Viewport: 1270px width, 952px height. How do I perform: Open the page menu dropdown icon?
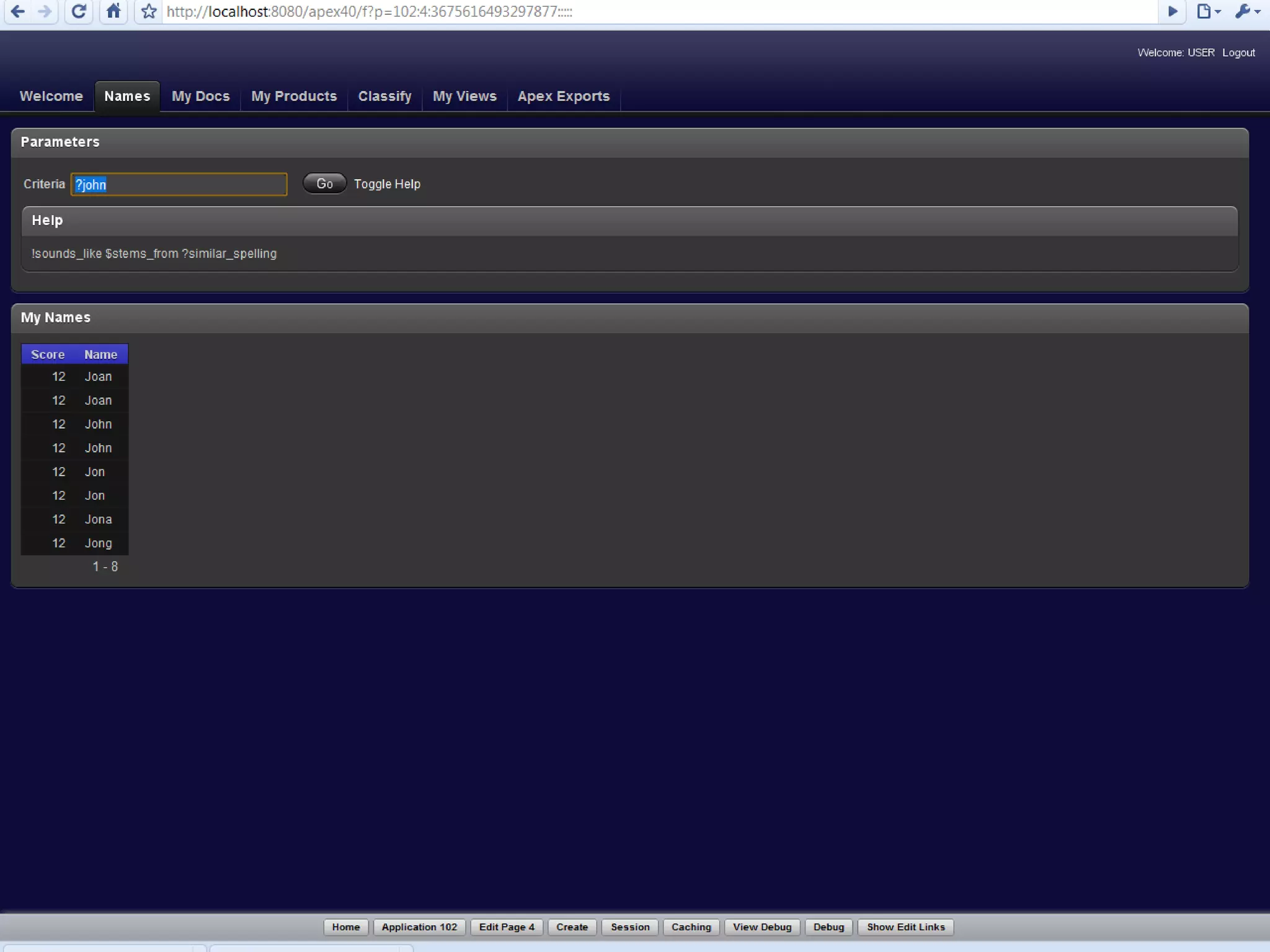click(1208, 11)
